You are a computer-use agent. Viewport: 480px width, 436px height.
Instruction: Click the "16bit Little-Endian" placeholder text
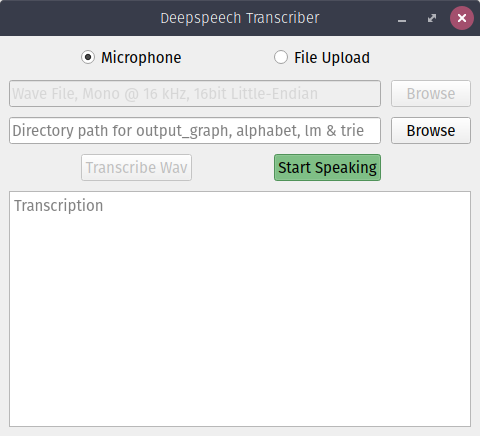tap(256, 94)
